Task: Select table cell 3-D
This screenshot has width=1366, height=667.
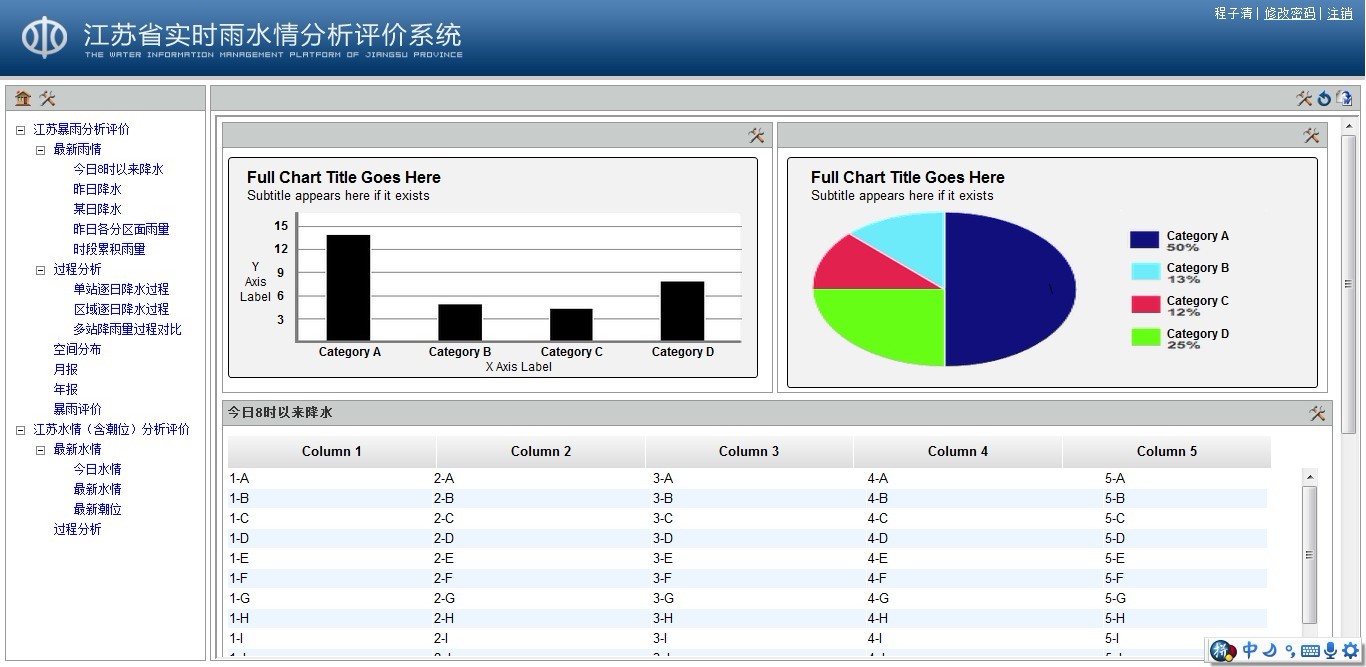Action: (x=663, y=539)
